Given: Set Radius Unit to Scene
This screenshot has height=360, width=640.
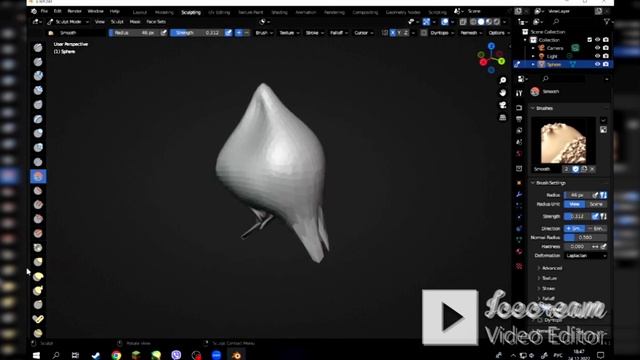Looking at the screenshot, I should click(x=596, y=204).
